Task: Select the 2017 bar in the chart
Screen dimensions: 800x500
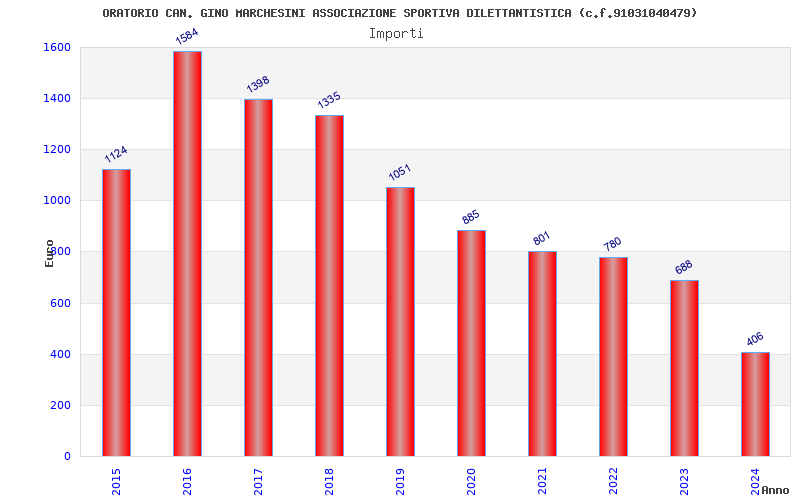Action: (258, 278)
